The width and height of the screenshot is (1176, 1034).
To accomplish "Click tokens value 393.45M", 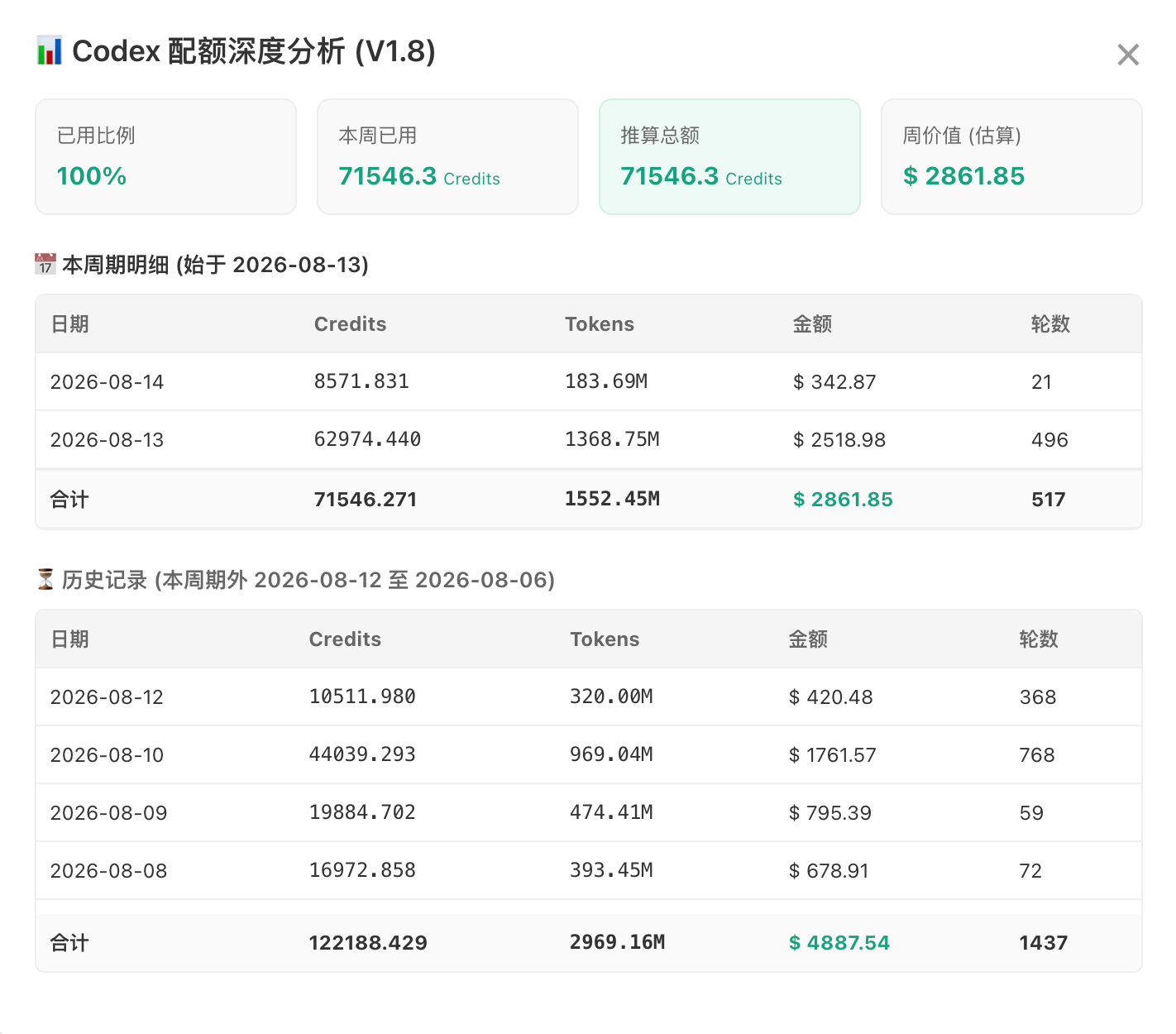I will click(x=611, y=870).
